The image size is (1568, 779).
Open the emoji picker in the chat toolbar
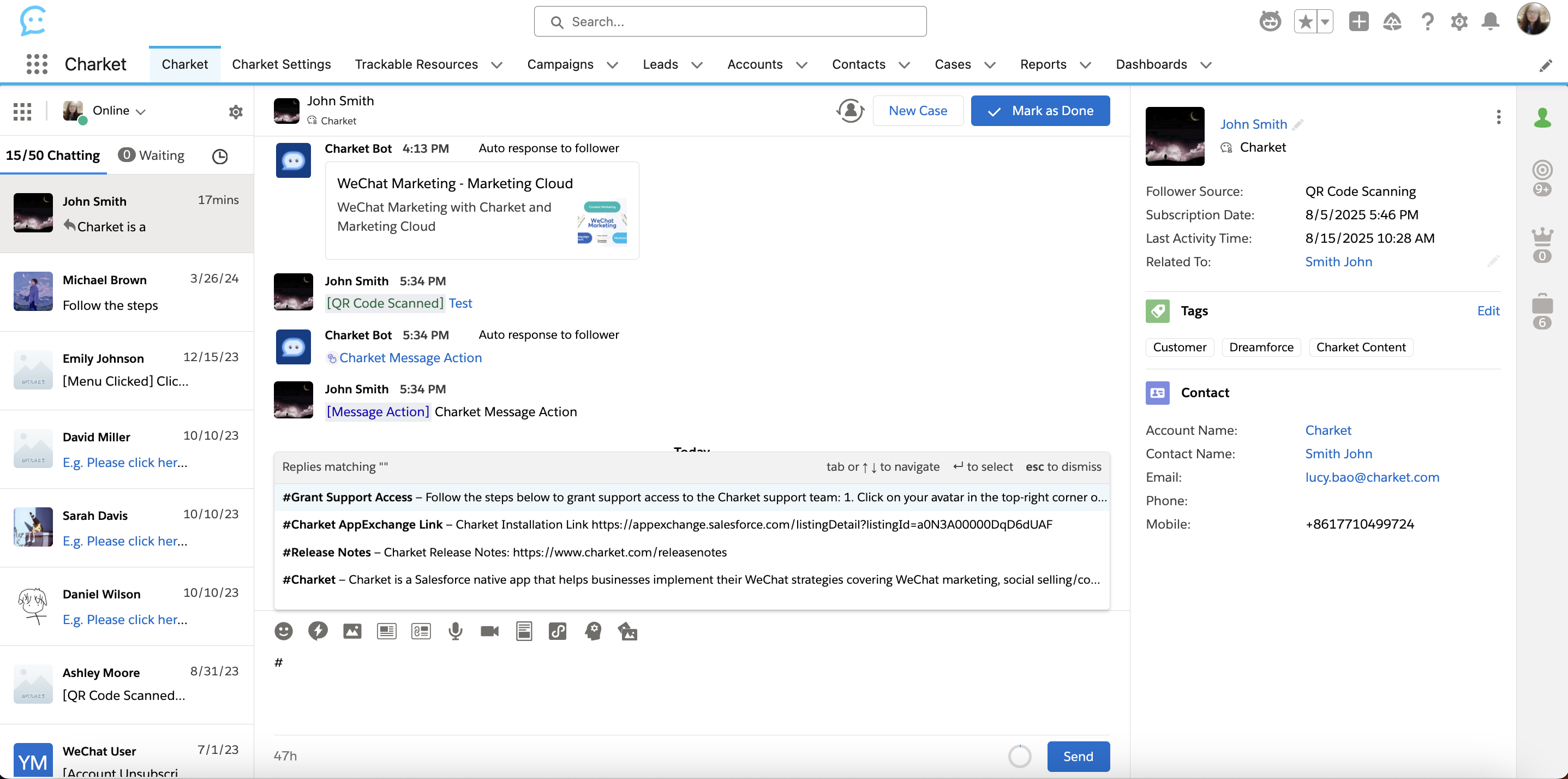(x=284, y=631)
